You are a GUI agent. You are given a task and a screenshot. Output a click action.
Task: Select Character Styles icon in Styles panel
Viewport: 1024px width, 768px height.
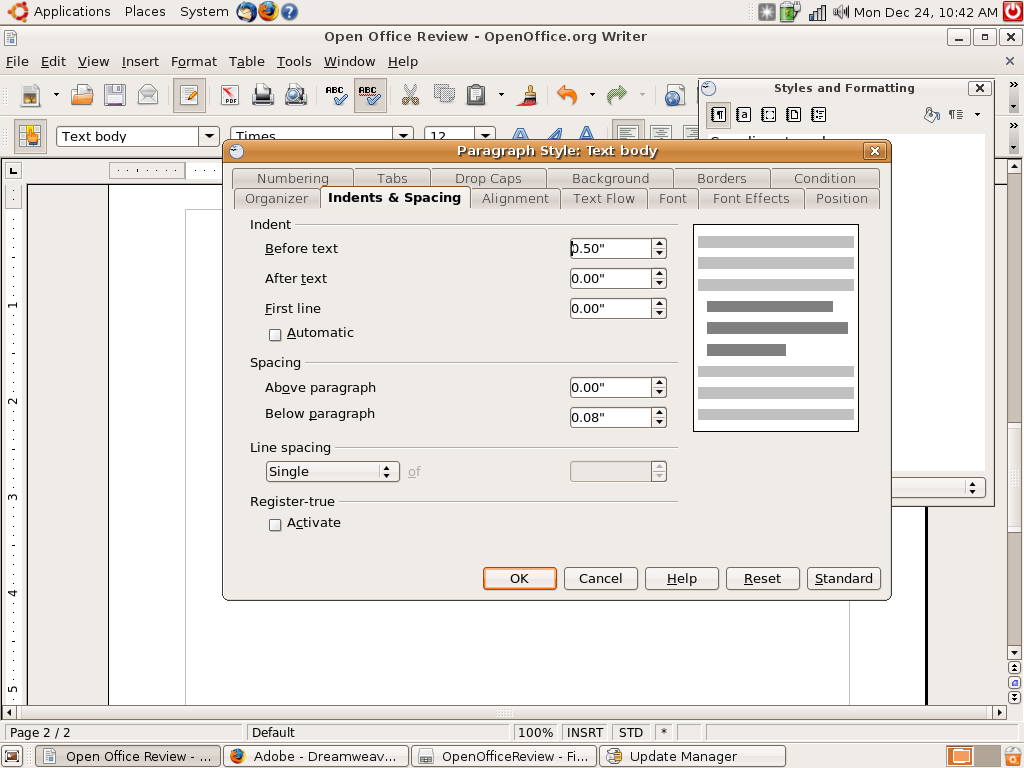click(x=743, y=115)
